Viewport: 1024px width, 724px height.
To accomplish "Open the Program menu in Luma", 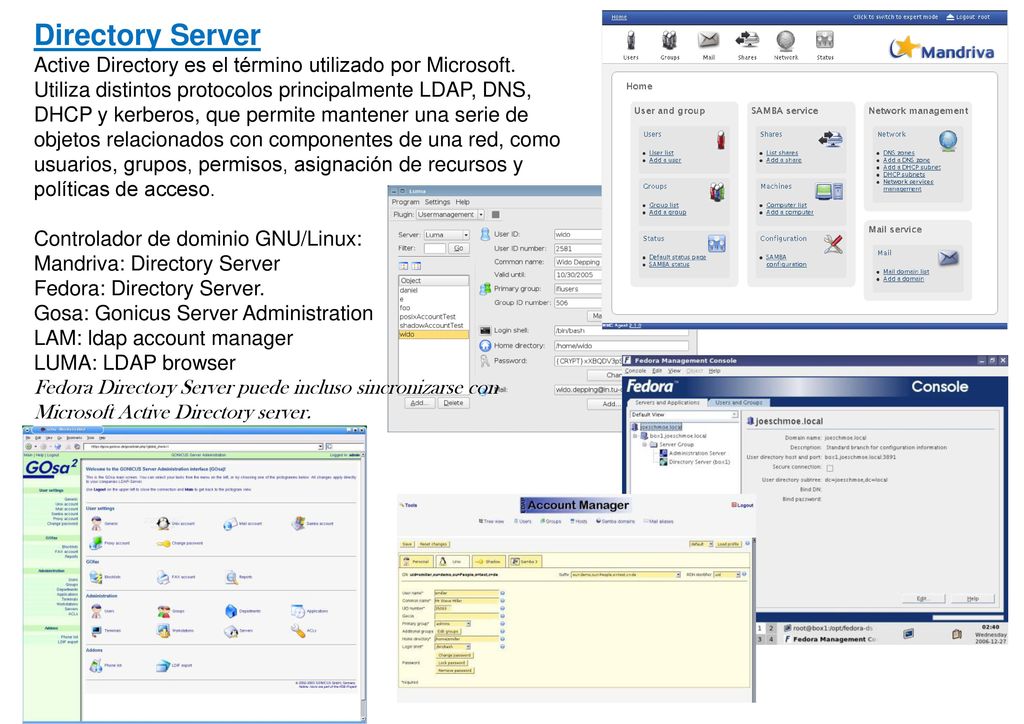I will pyautogui.click(x=406, y=202).
